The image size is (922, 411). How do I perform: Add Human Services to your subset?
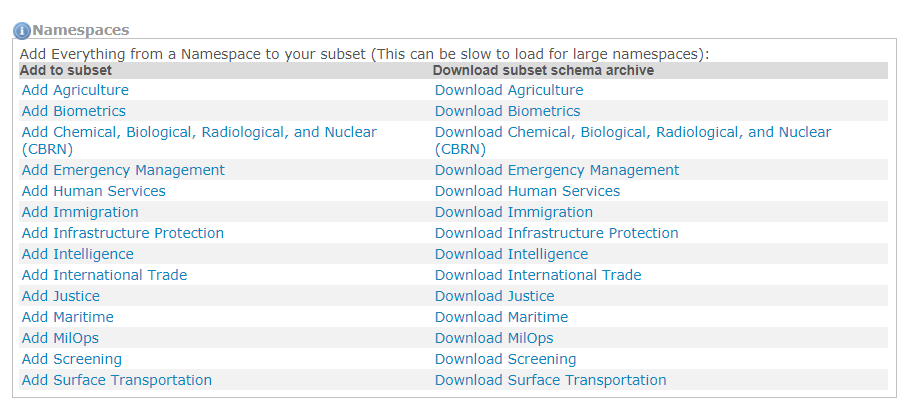click(x=94, y=191)
